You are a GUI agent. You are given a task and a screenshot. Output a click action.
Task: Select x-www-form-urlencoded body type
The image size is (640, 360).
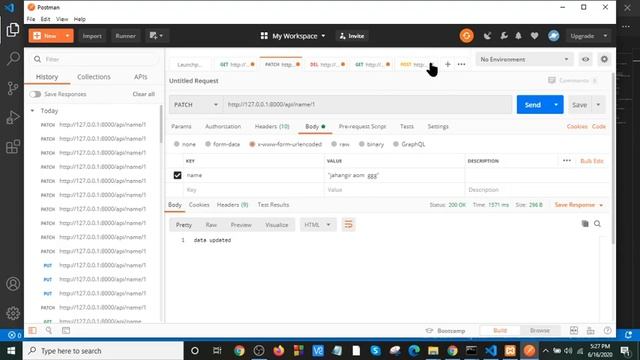[252, 144]
